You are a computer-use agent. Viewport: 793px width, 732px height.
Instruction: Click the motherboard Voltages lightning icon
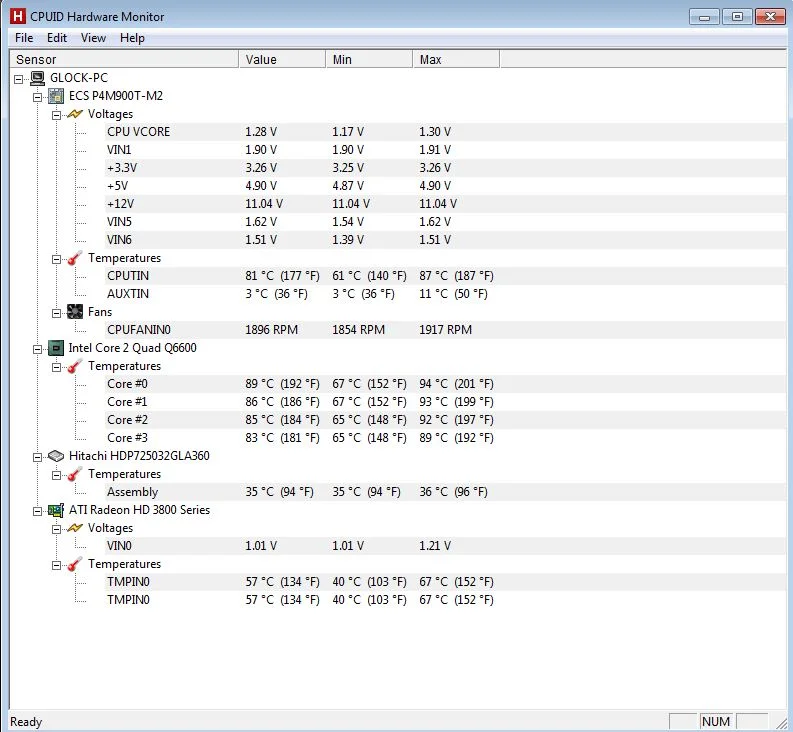75,114
